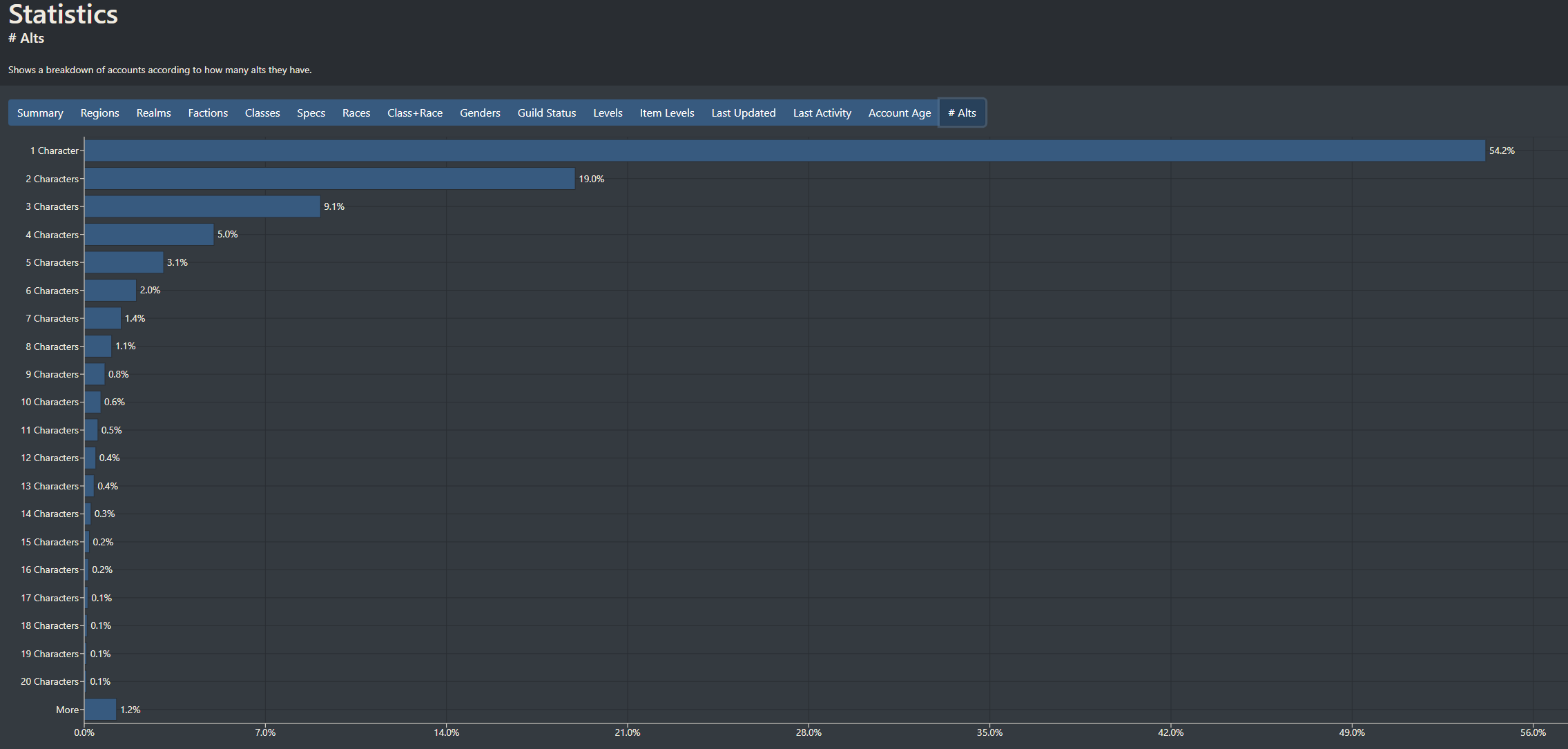Viewport: 1568px width, 749px height.
Task: Click the 54.2% value label
Action: 1502,150
